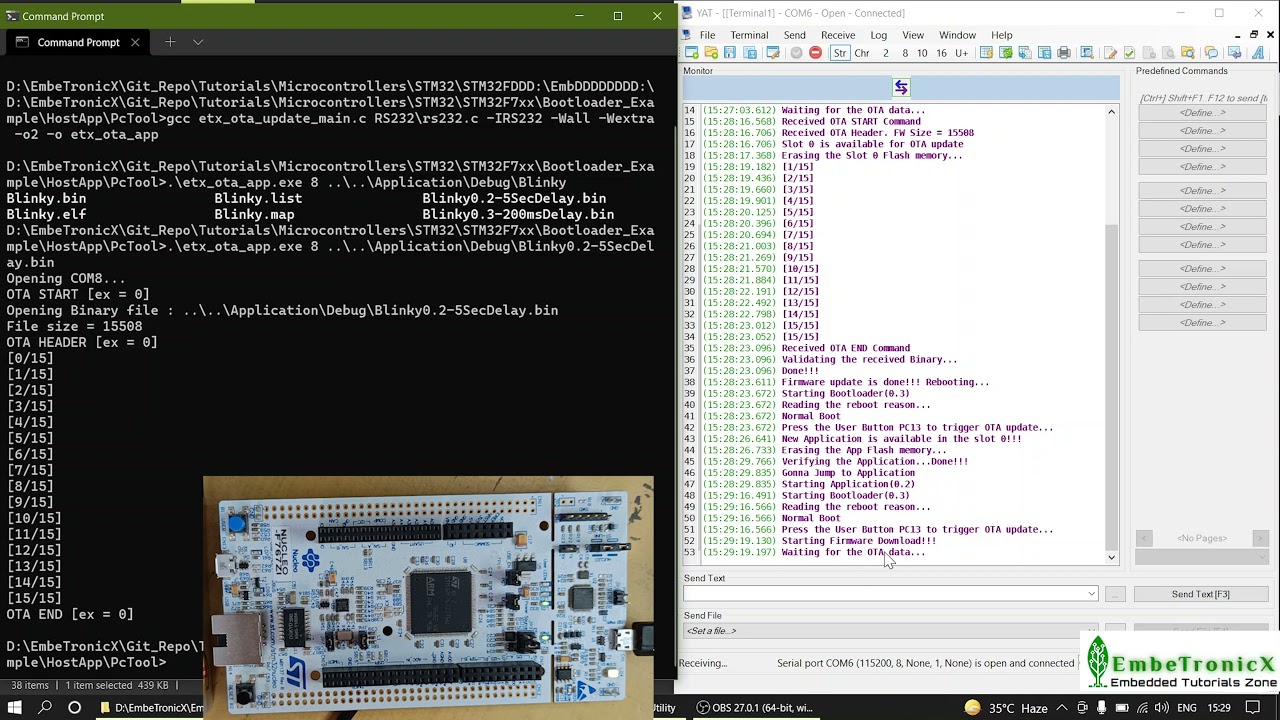Enable the Chr radix mode
This screenshot has width=1280, height=720.
(x=861, y=53)
